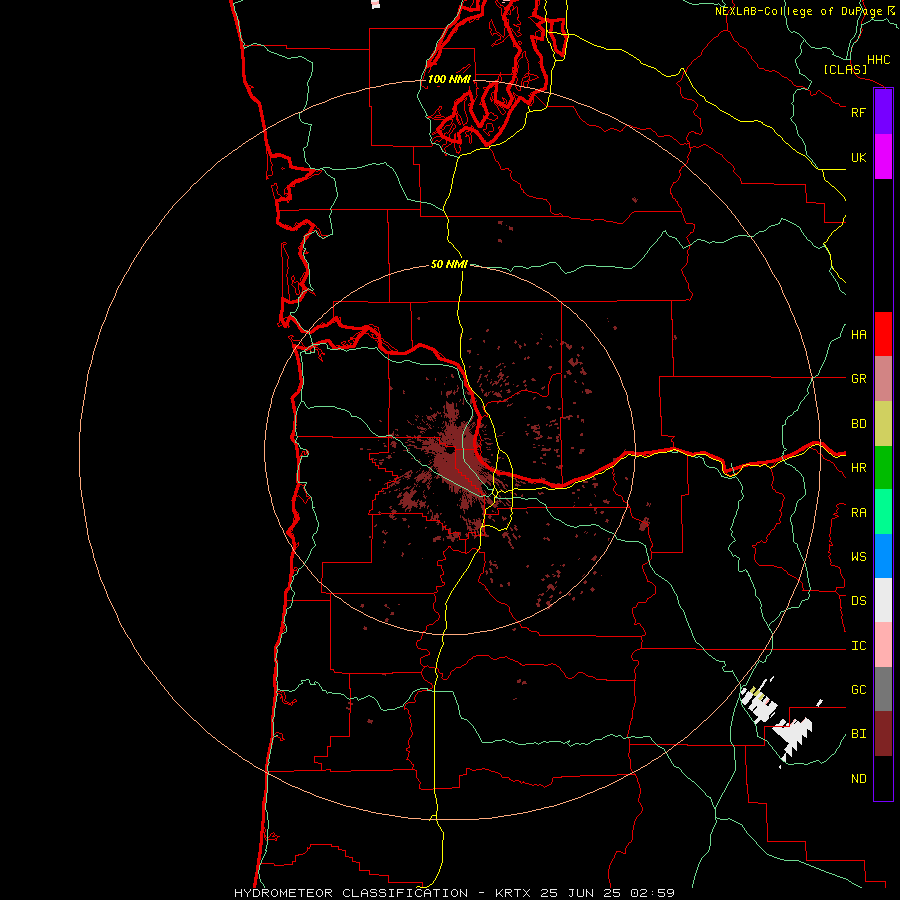Click the 50 NMI range ring label
The height and width of the screenshot is (900, 900).
(x=449, y=264)
